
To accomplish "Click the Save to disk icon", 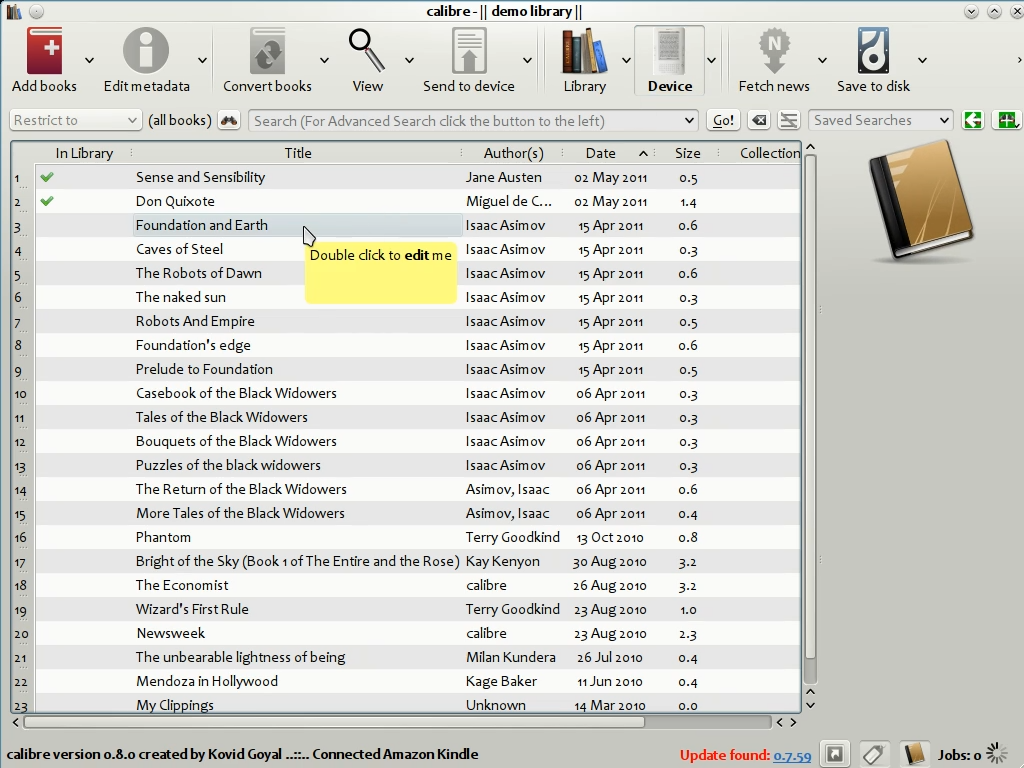I will point(873,52).
